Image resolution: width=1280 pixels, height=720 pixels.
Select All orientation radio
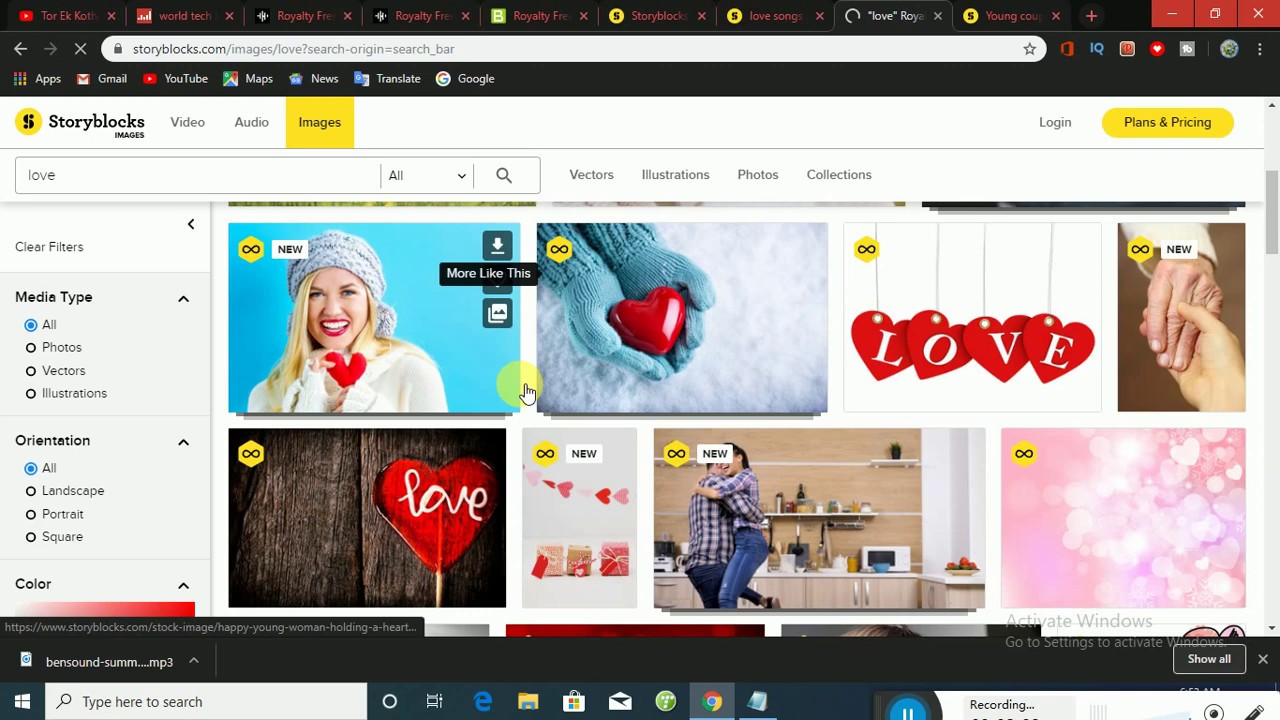(31, 468)
